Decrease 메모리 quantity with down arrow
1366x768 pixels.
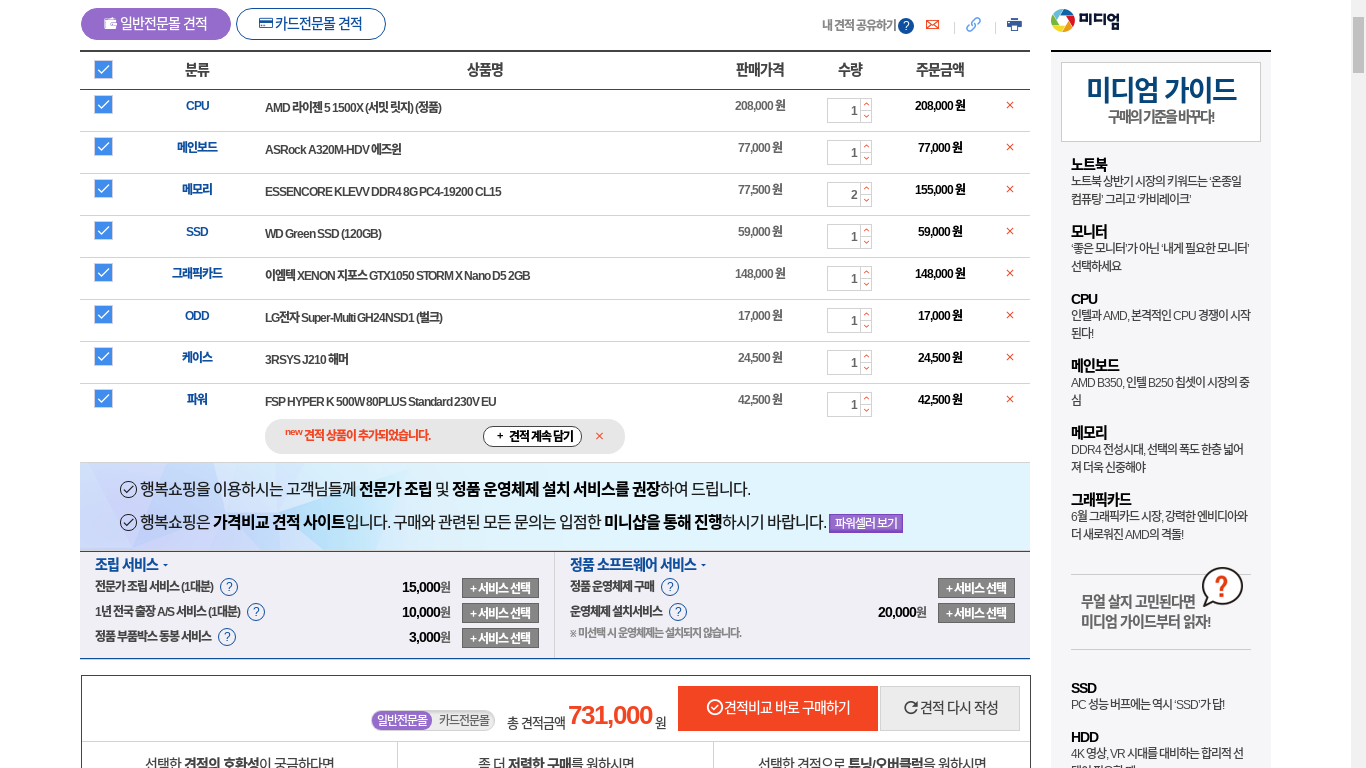click(x=866, y=201)
